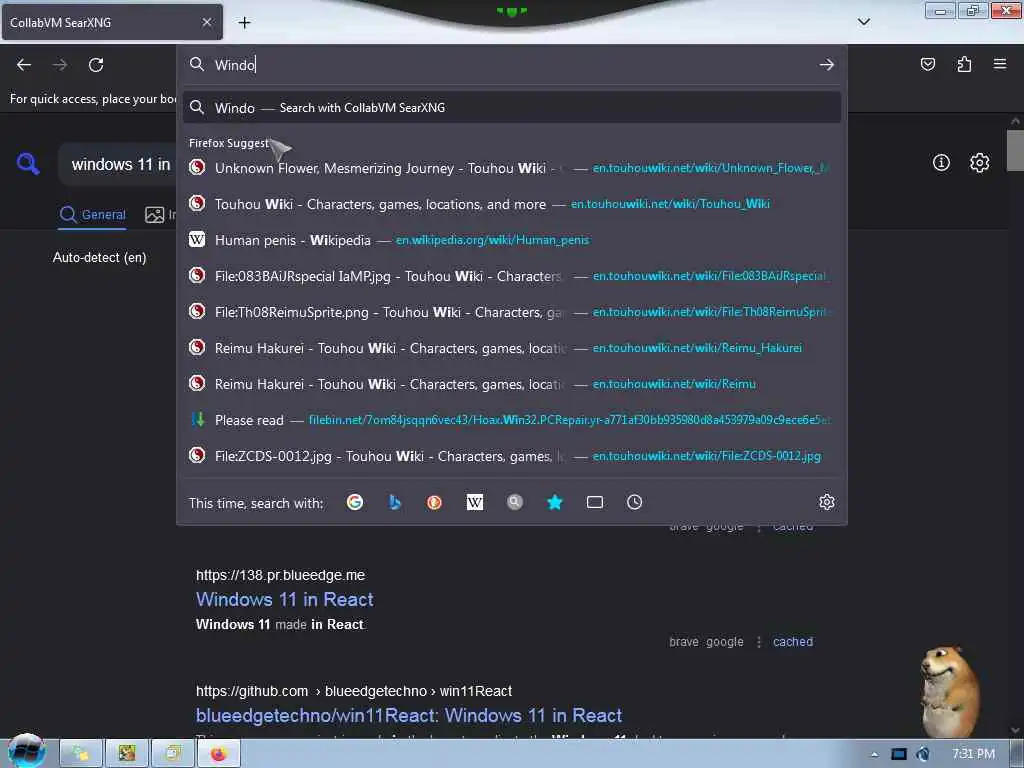Open Reimu Hakurei suggestion with Reimu_Hakurei URL
Image resolution: width=1024 pixels, height=768 pixels.
point(512,347)
